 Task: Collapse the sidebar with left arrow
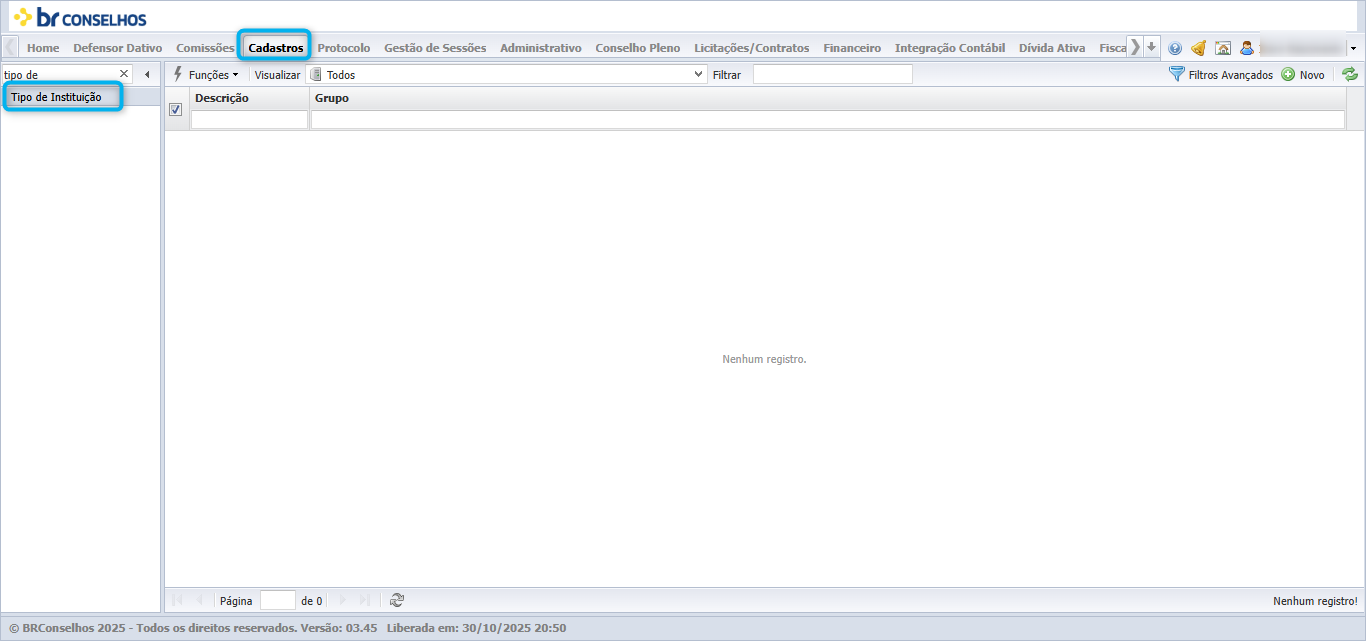tap(147, 74)
